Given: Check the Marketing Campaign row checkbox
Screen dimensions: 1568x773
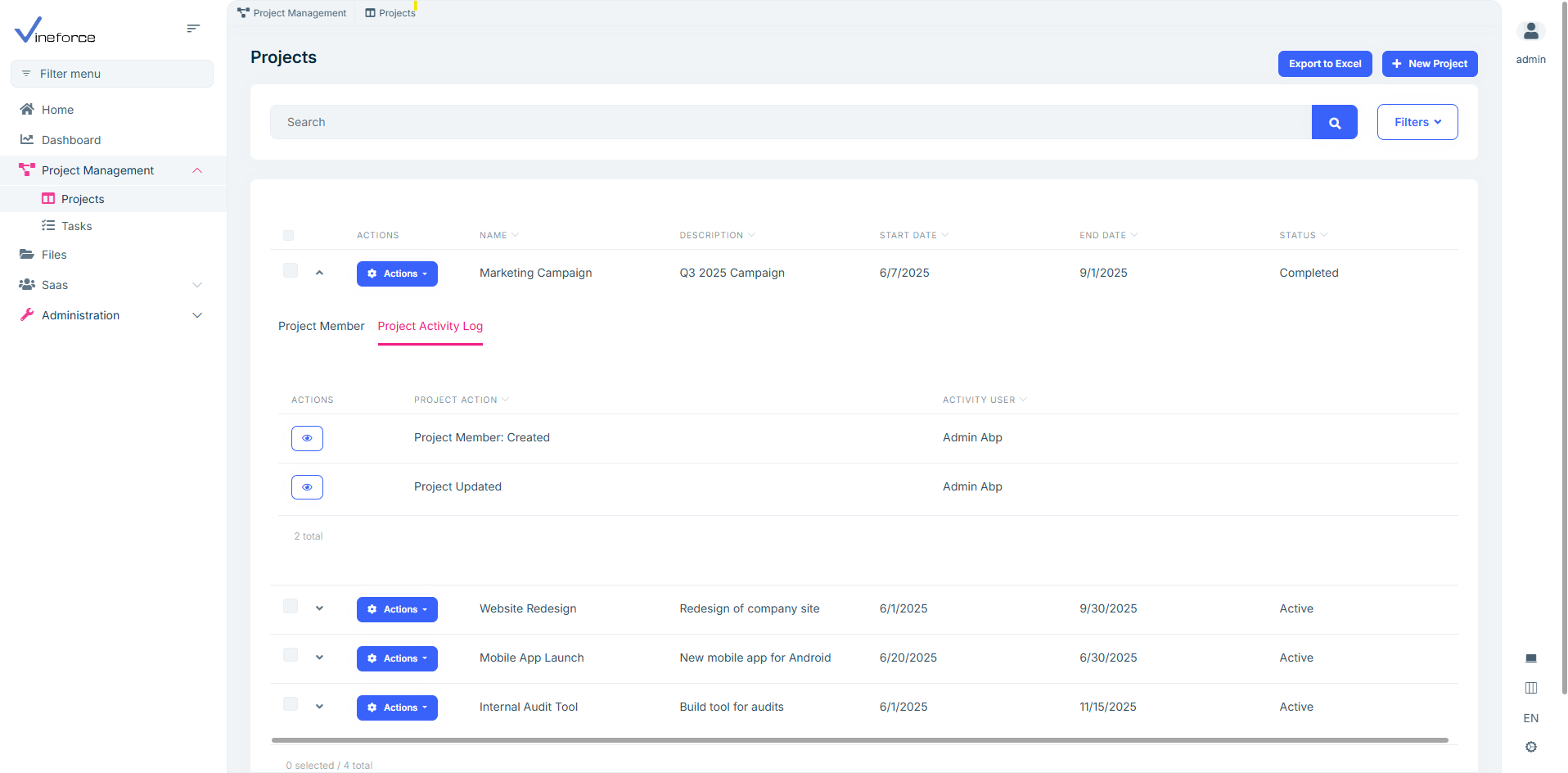Looking at the screenshot, I should pyautogui.click(x=291, y=271).
